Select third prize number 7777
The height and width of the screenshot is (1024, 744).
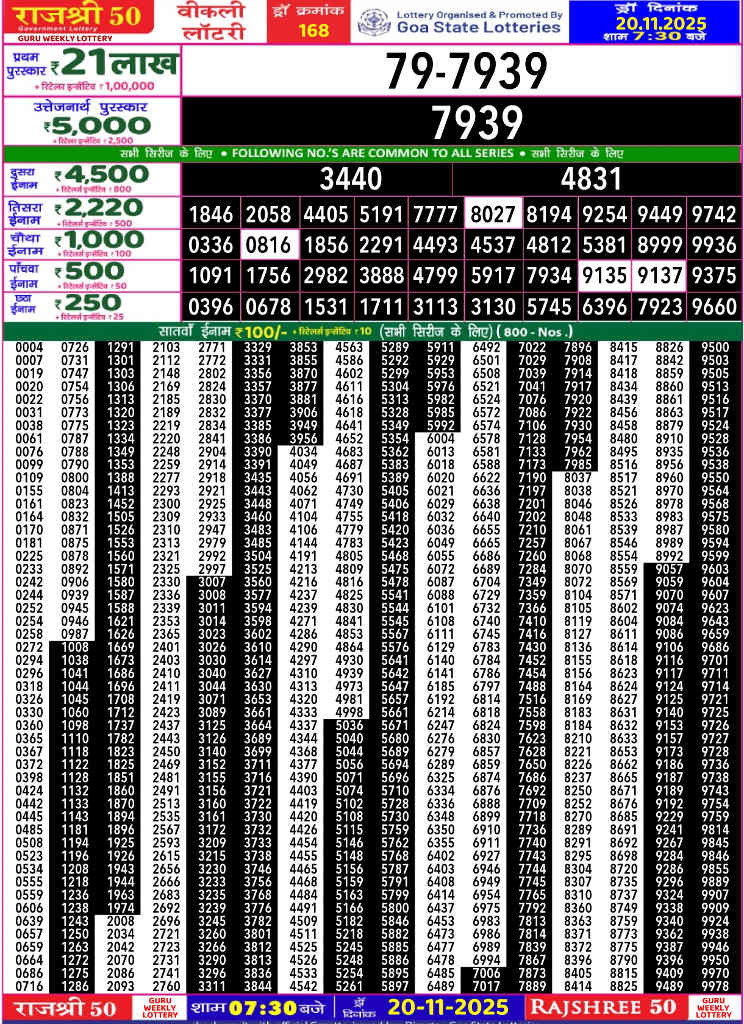pyautogui.click(x=436, y=214)
